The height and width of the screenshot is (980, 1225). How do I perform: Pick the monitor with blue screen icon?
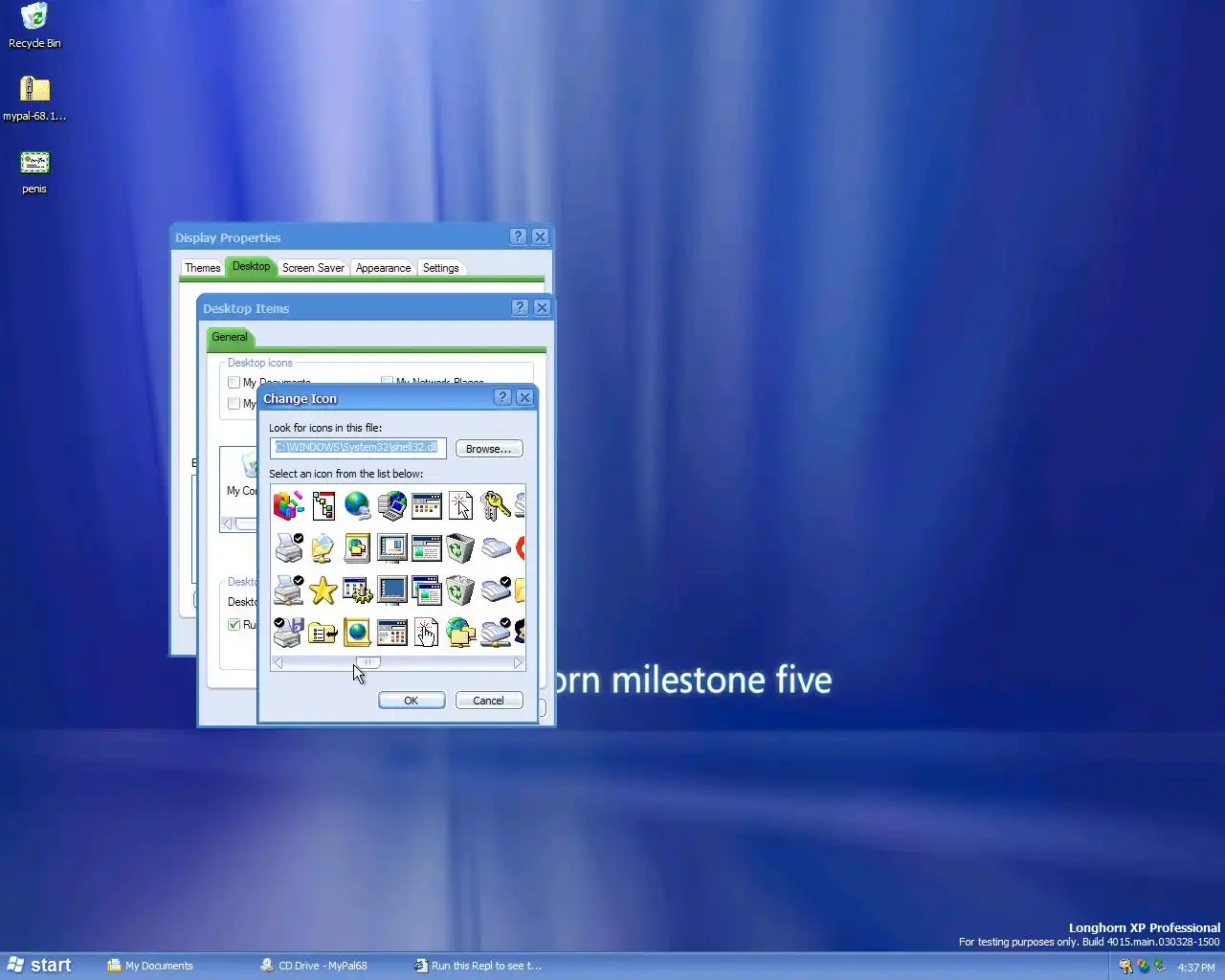pos(391,590)
